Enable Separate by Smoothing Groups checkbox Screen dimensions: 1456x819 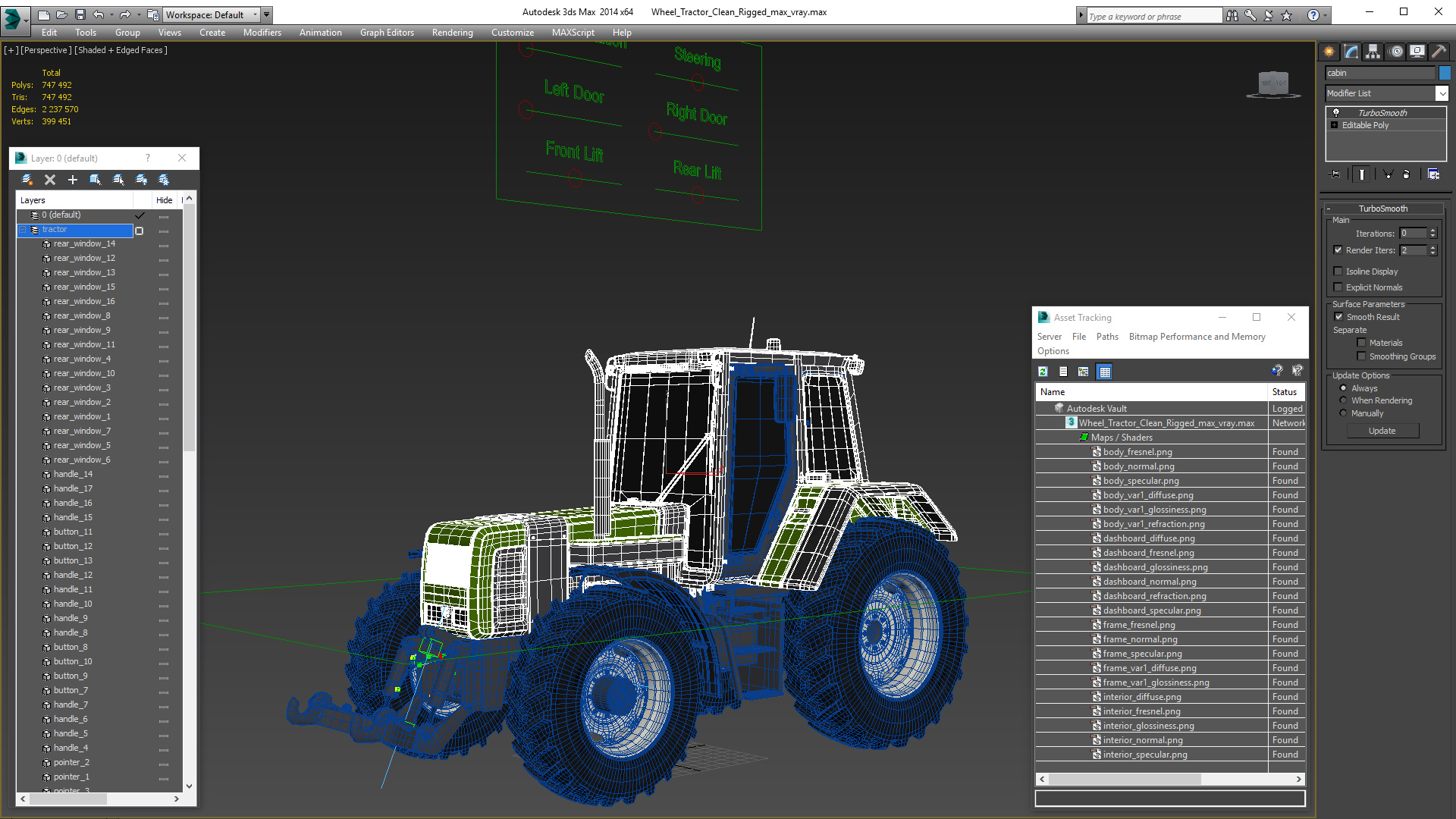[x=1362, y=356]
